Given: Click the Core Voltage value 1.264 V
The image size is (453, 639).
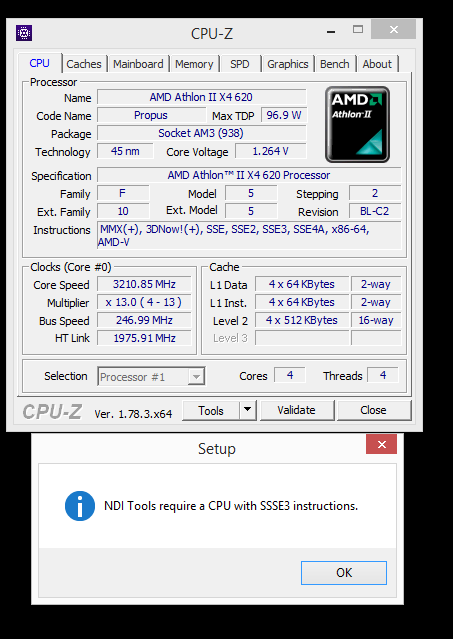Looking at the screenshot, I should (x=270, y=151).
